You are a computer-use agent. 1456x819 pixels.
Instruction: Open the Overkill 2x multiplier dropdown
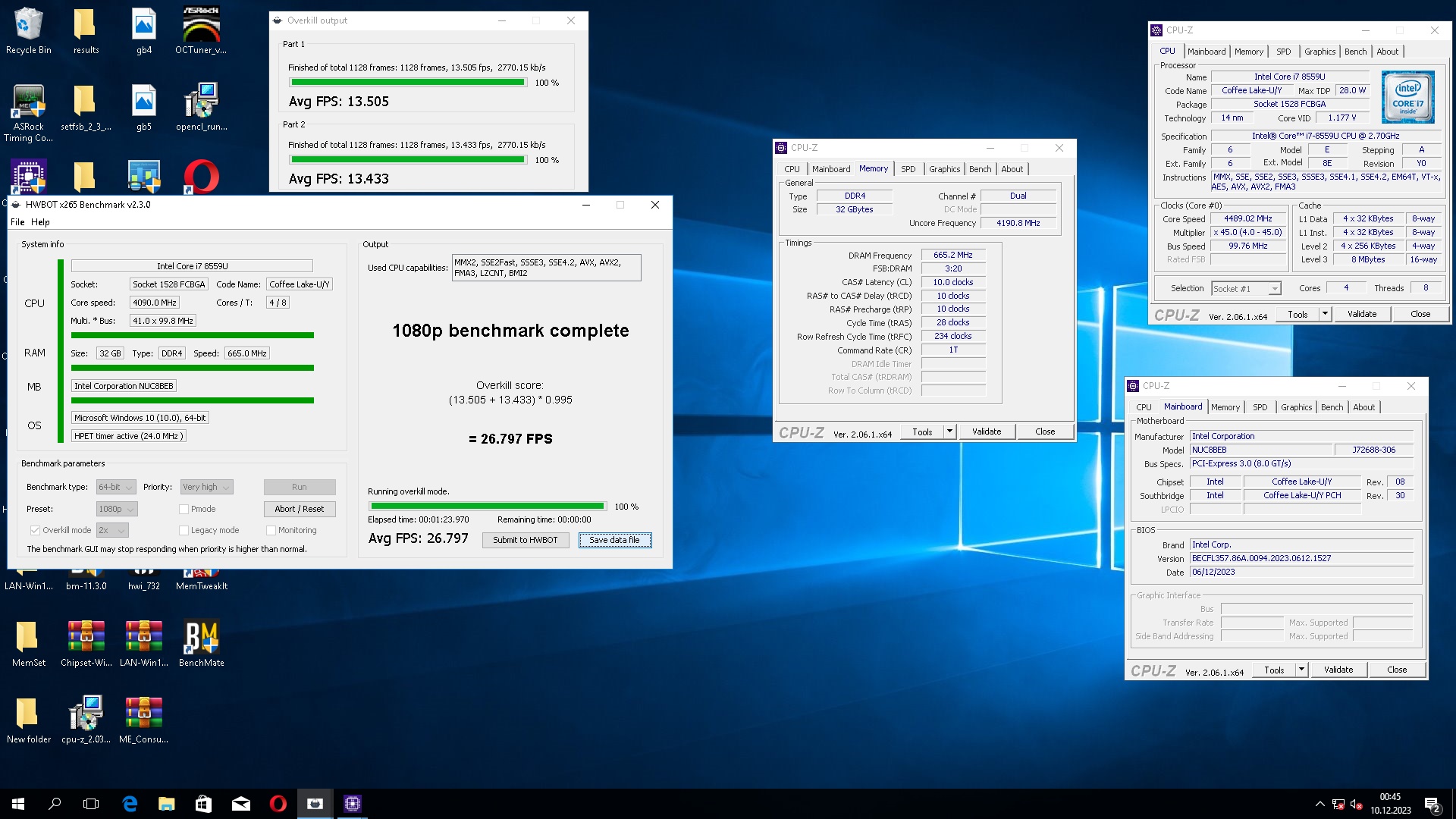coord(111,530)
